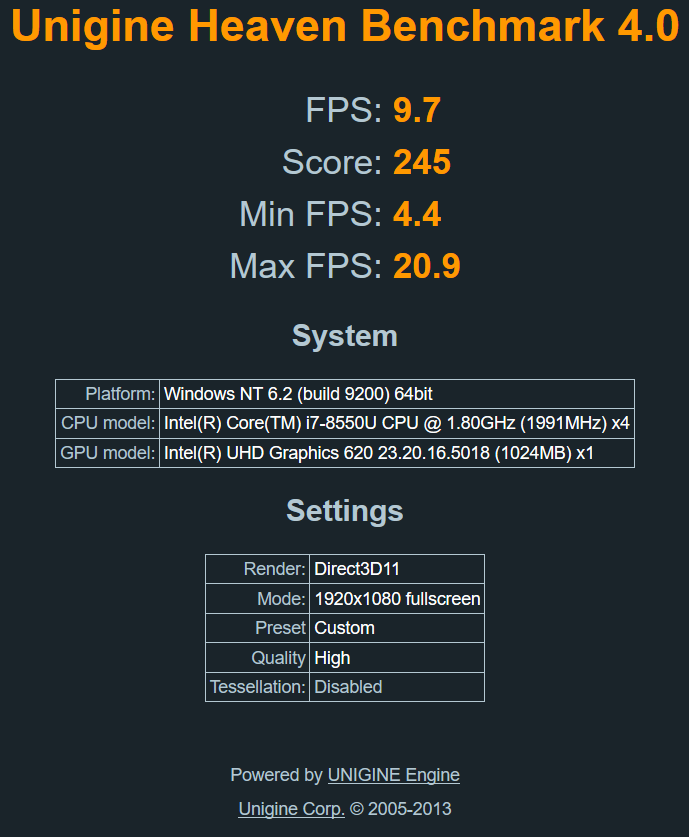Click the Custom preset value
Screen dimensions: 689x837
(344, 628)
